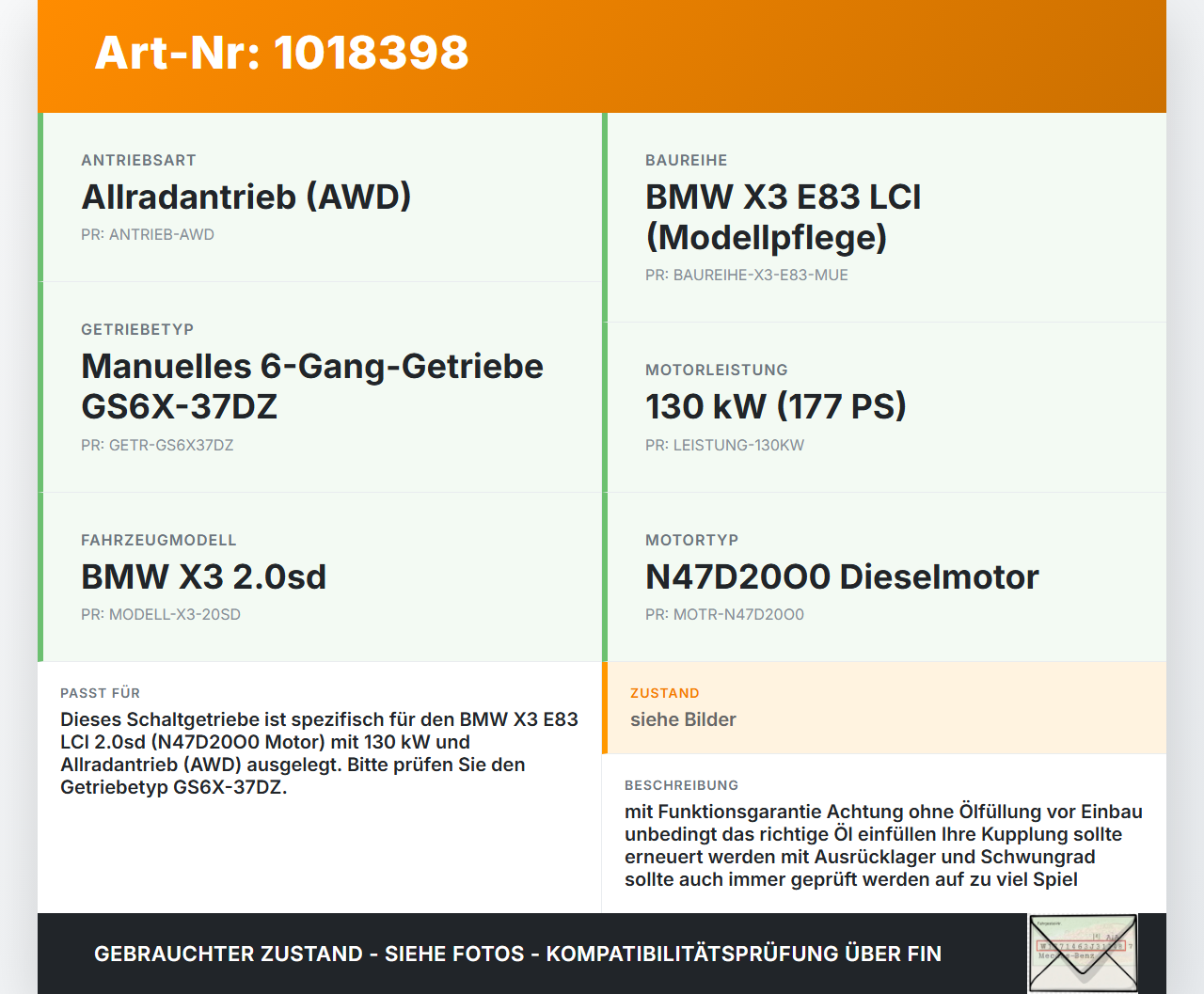This screenshot has width=1204, height=994.
Task: Click 'Manuelles 6-Gang-Getriebe GS6X-37DZ' value
Action: [312, 387]
